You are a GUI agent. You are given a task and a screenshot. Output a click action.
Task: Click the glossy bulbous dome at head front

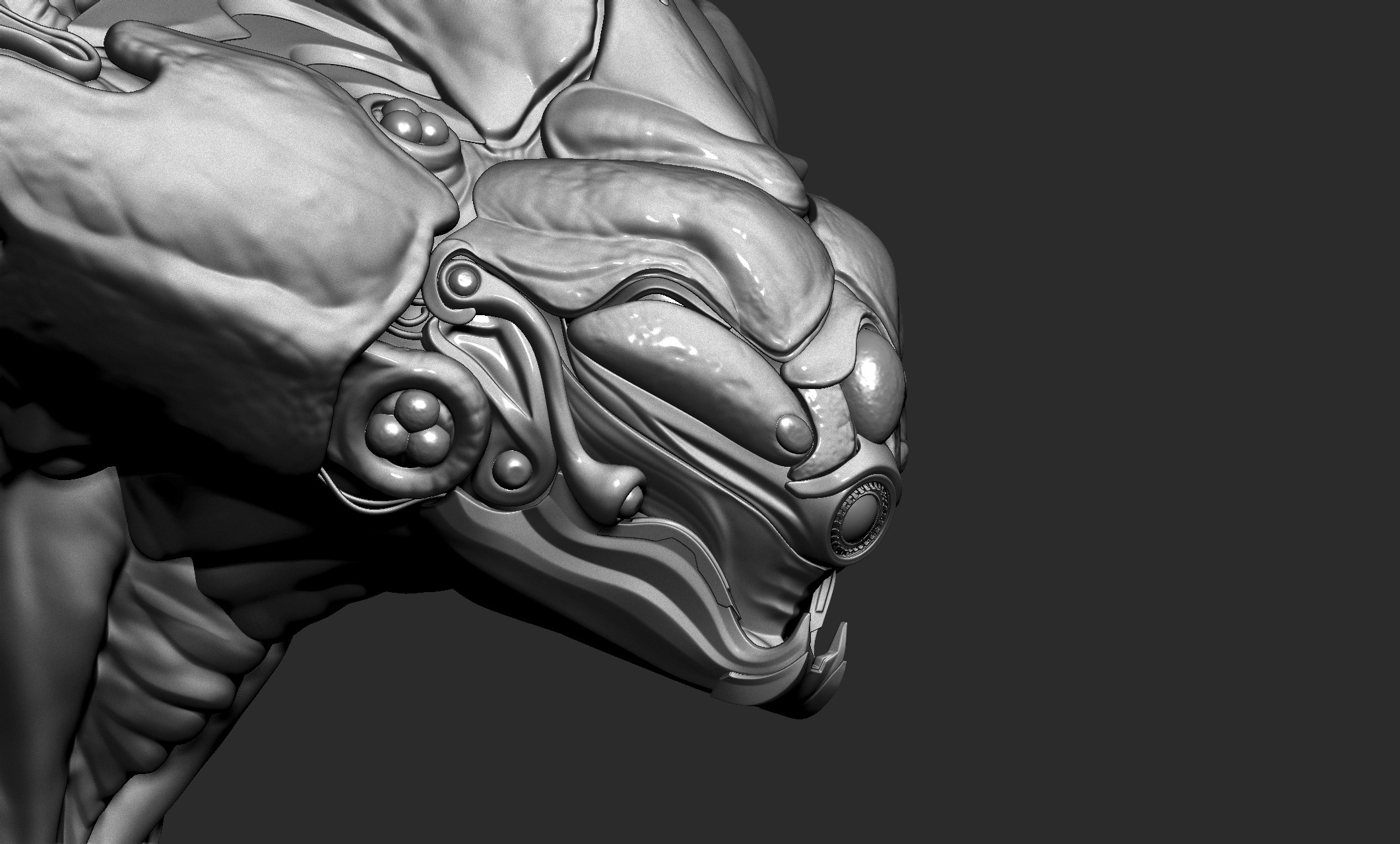click(x=877, y=396)
